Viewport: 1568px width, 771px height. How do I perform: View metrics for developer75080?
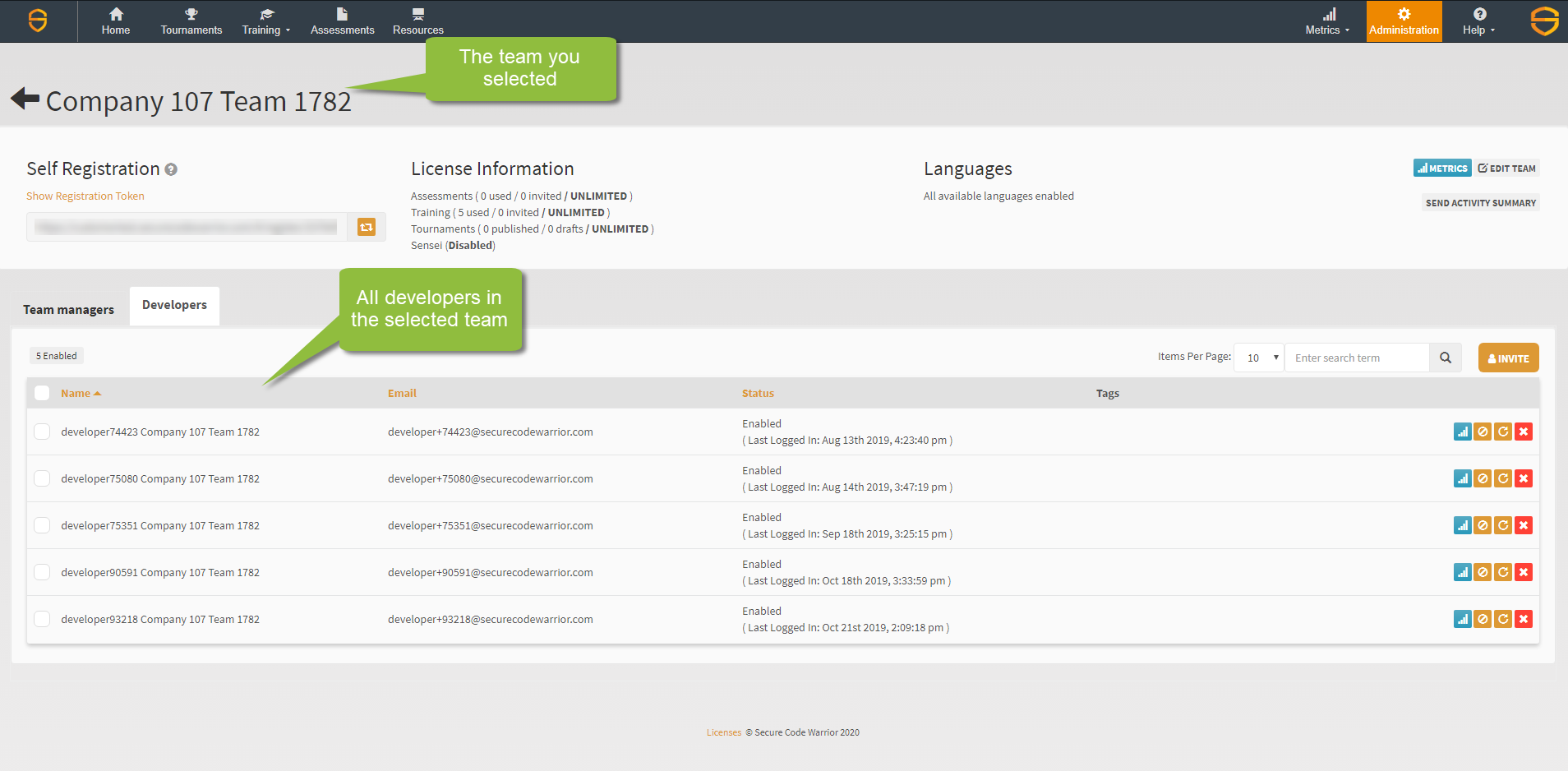(1462, 478)
